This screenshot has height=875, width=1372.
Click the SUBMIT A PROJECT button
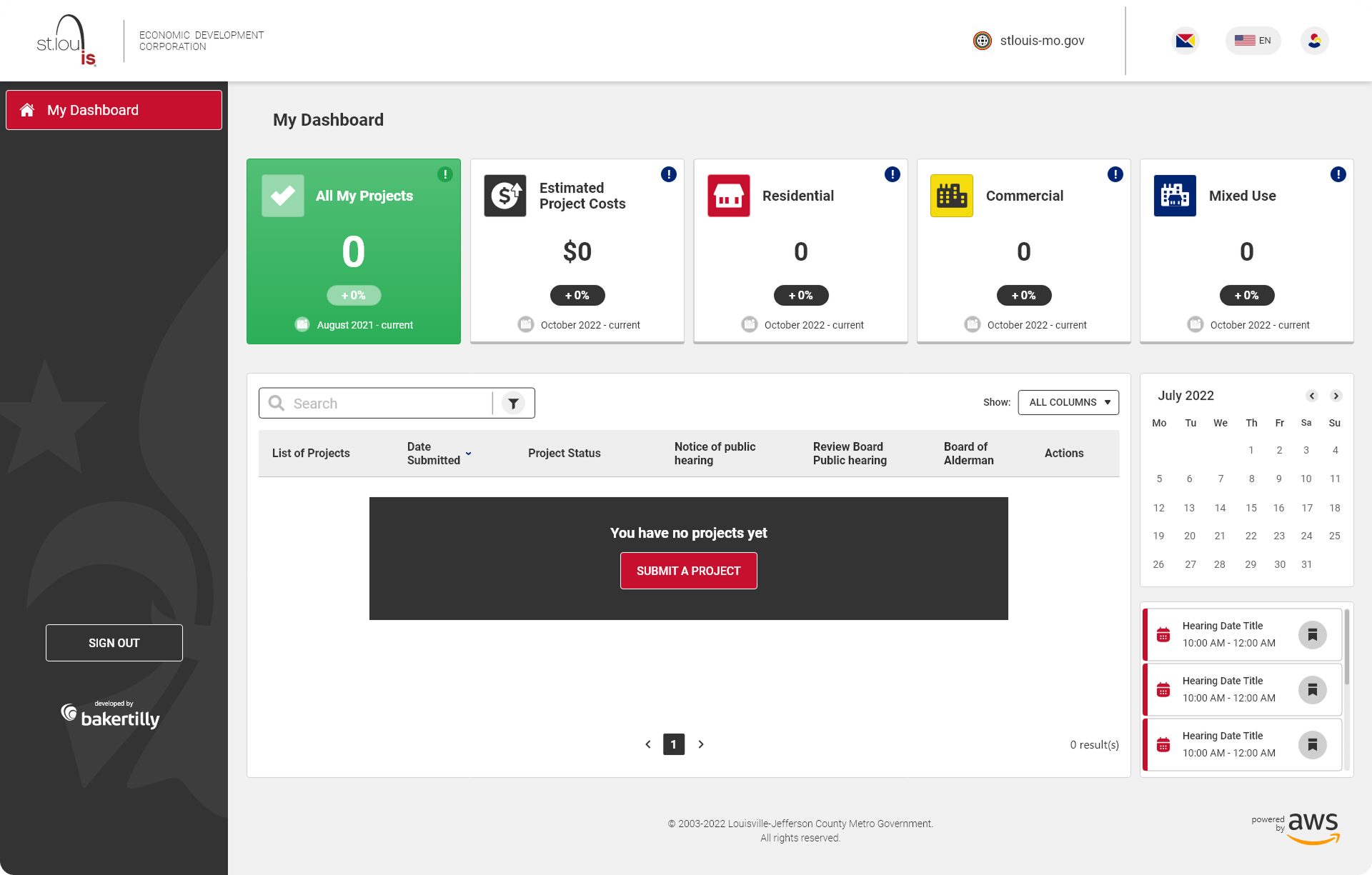(688, 571)
